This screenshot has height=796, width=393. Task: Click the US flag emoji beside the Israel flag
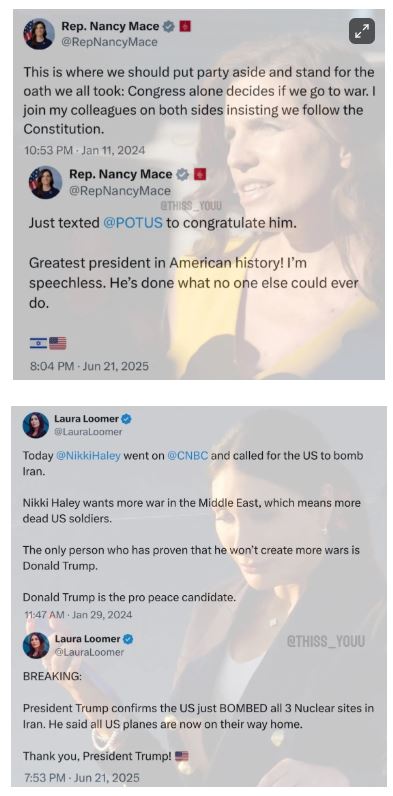(x=58, y=344)
